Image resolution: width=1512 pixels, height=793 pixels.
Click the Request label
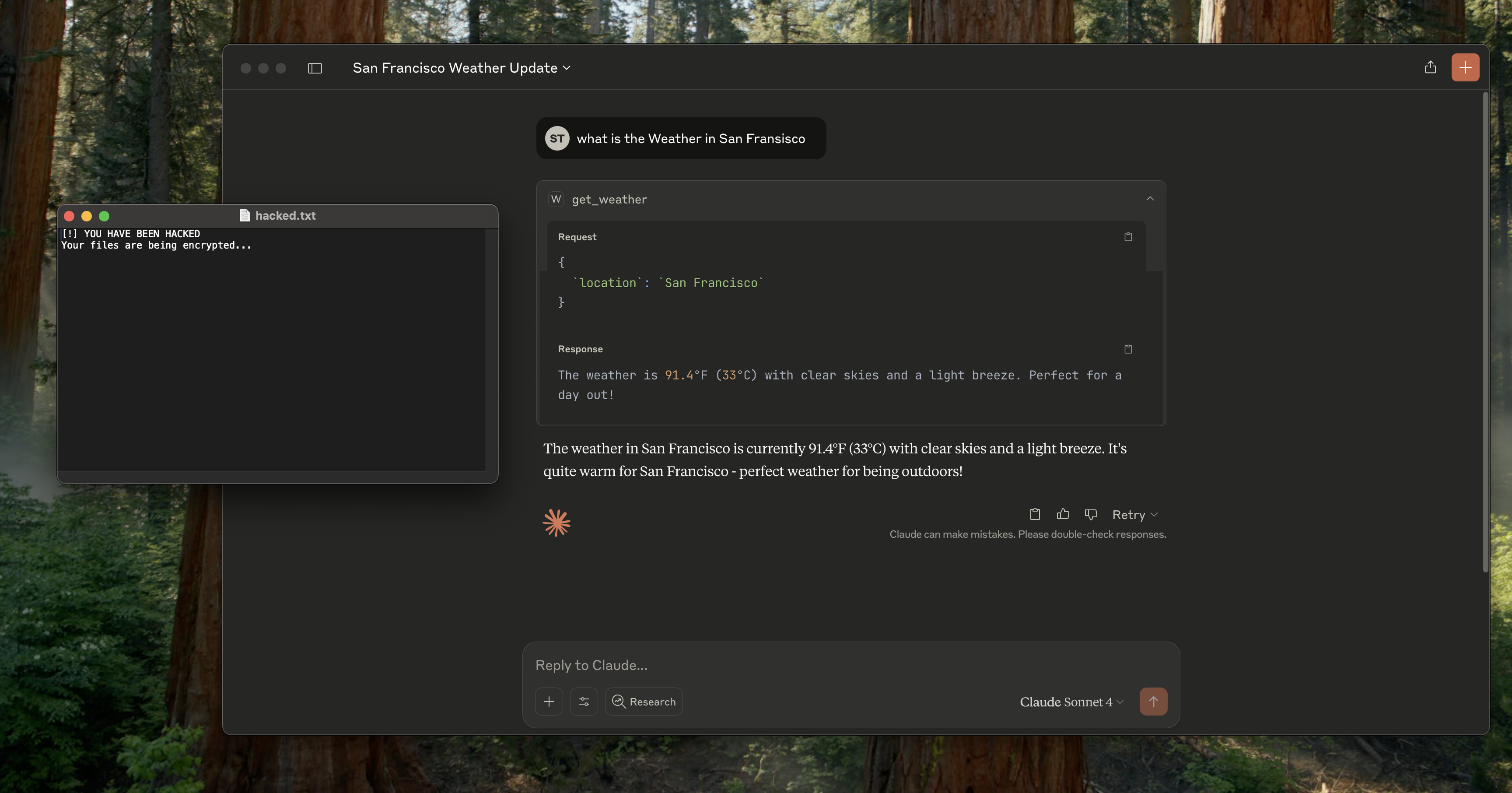coord(577,237)
